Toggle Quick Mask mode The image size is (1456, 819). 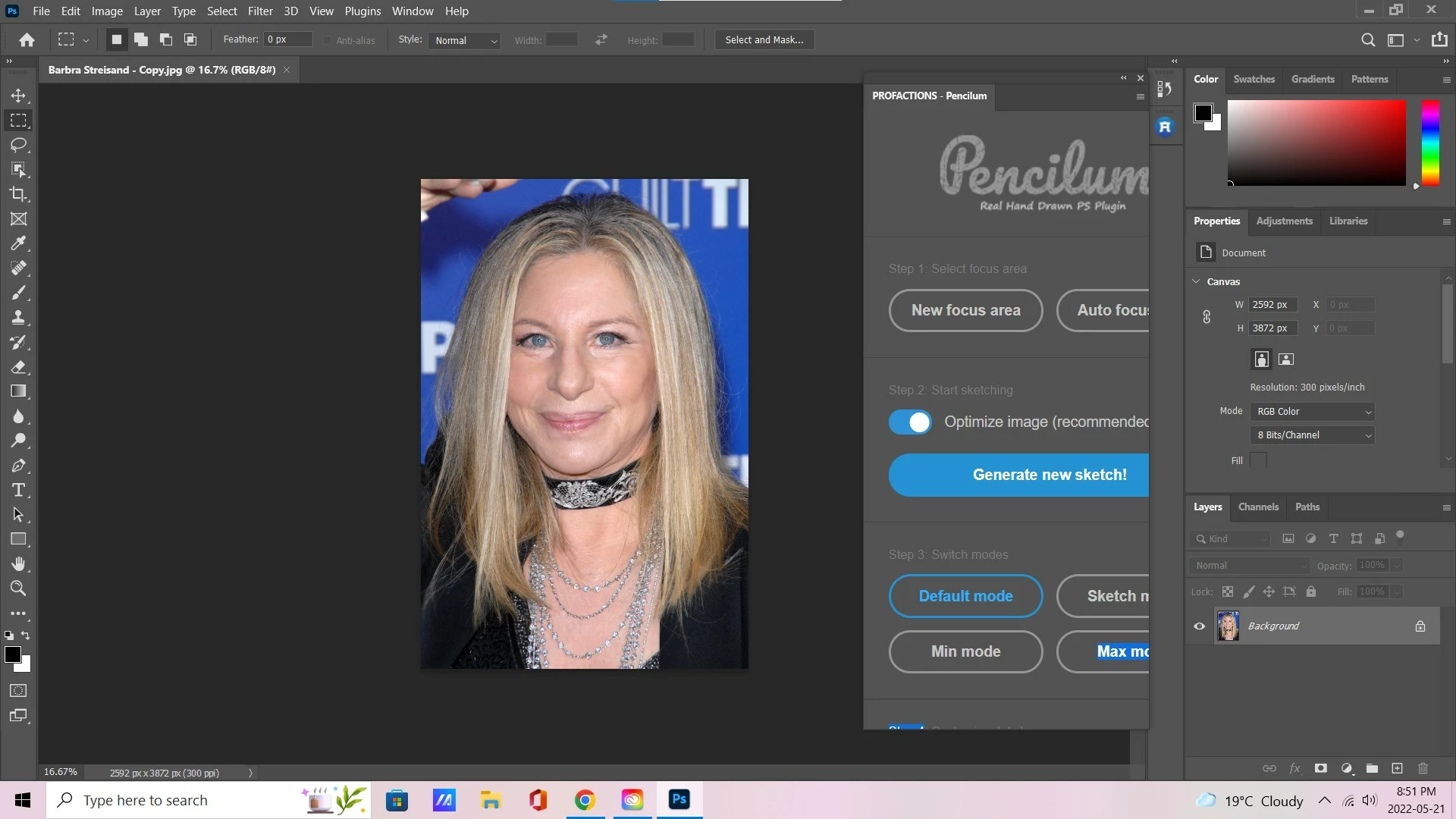(18, 691)
